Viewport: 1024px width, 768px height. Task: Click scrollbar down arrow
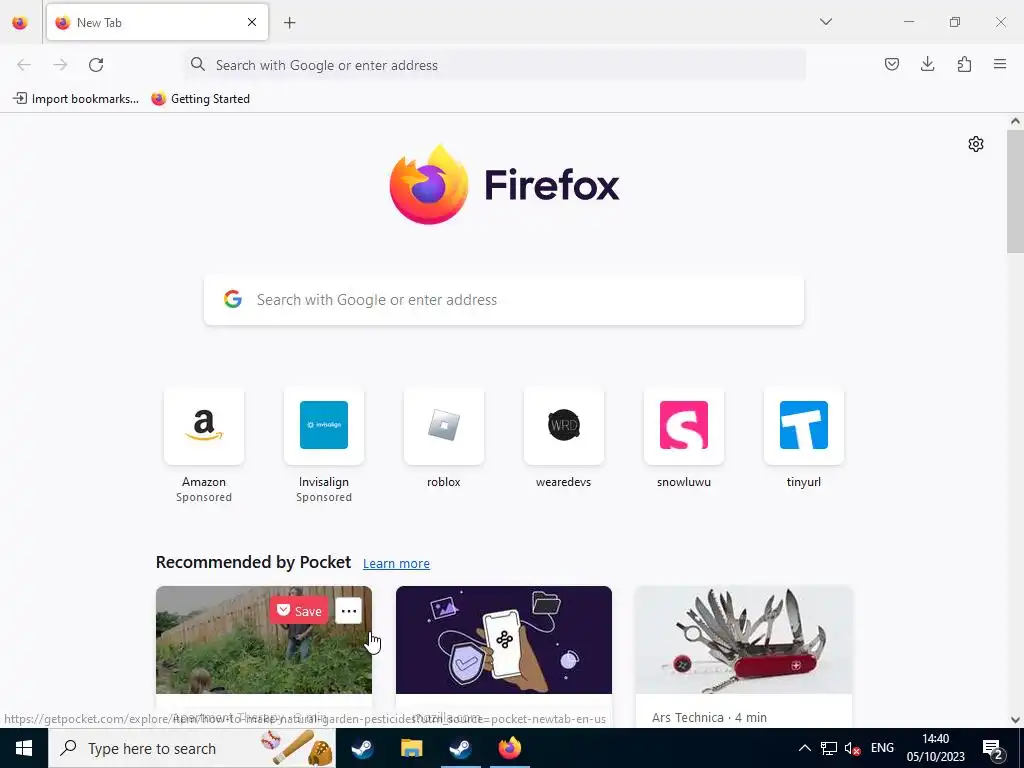[1015, 720]
